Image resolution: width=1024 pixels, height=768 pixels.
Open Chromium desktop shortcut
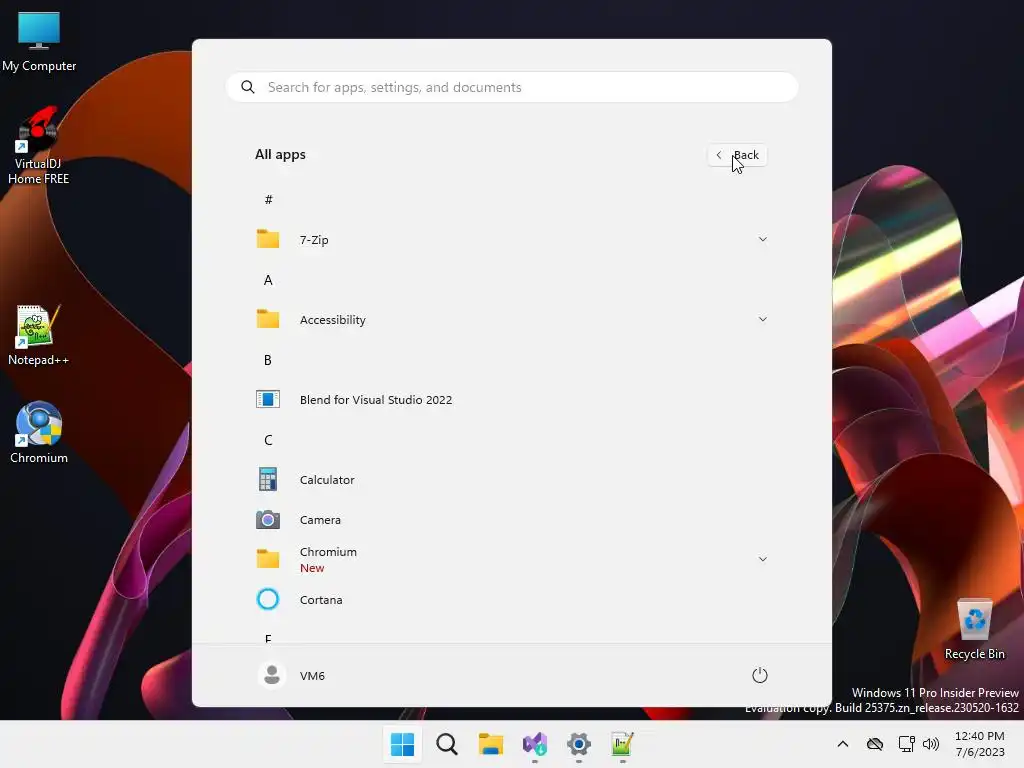click(x=39, y=432)
